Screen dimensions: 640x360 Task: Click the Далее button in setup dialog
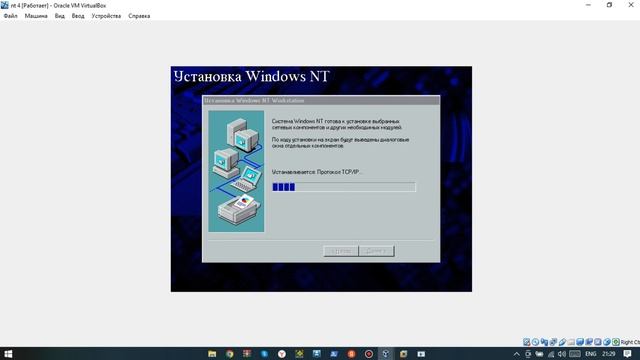[376, 251]
